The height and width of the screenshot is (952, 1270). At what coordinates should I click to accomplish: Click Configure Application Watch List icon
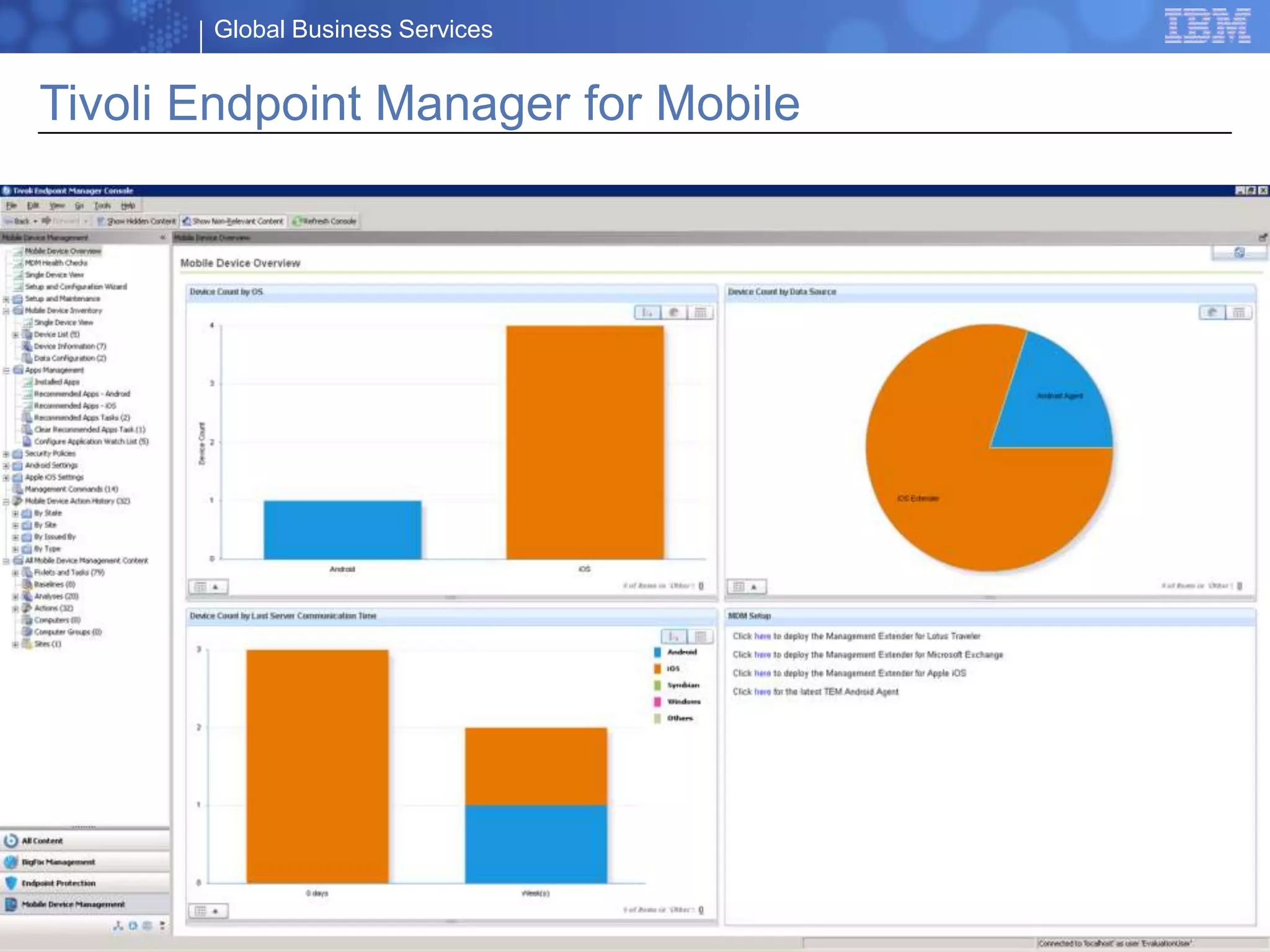(27, 442)
